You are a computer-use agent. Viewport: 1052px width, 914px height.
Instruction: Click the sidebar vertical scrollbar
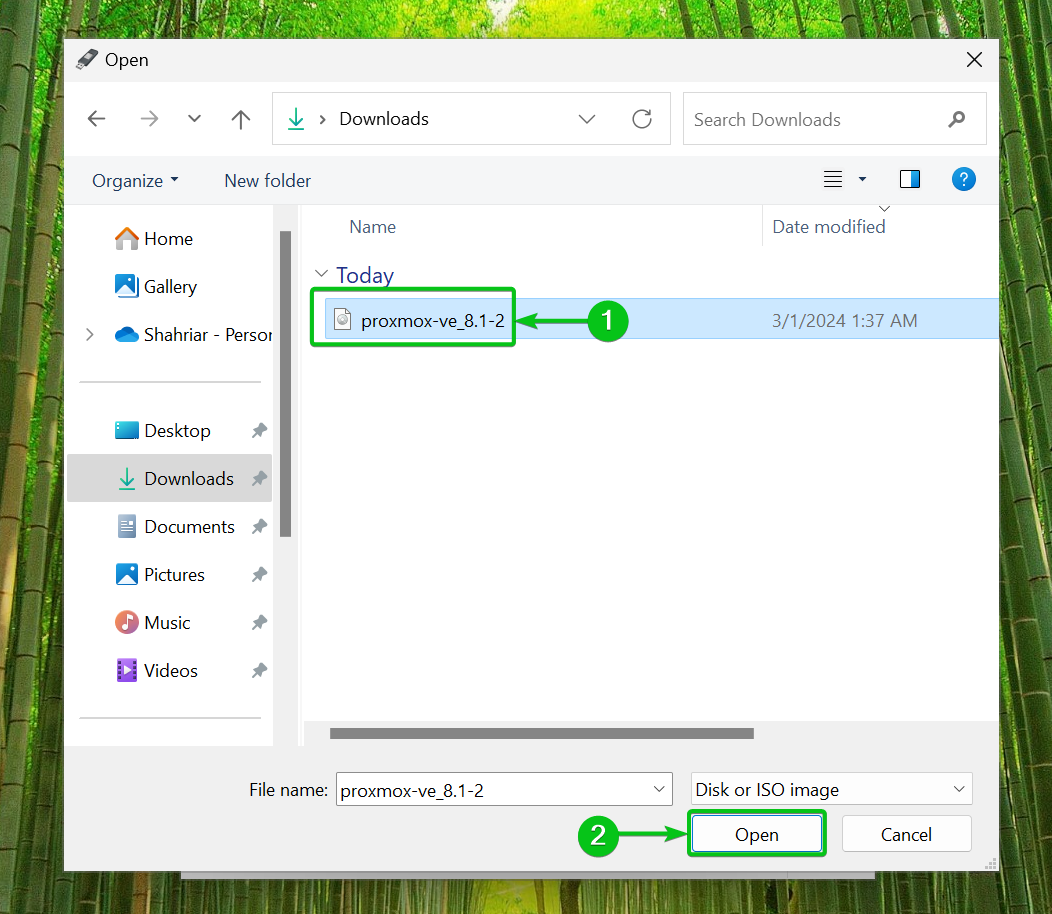[x=285, y=384]
